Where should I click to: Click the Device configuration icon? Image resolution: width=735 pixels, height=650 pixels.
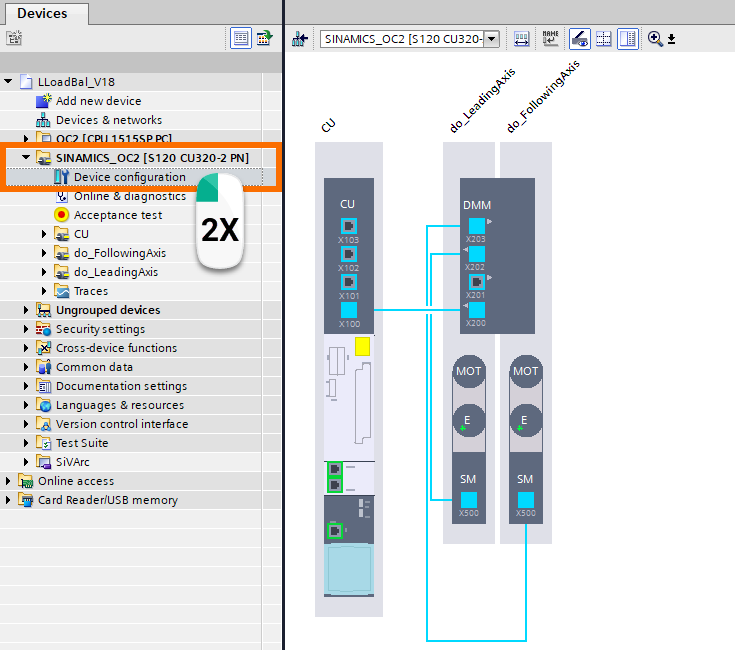pyautogui.click(x=61, y=177)
